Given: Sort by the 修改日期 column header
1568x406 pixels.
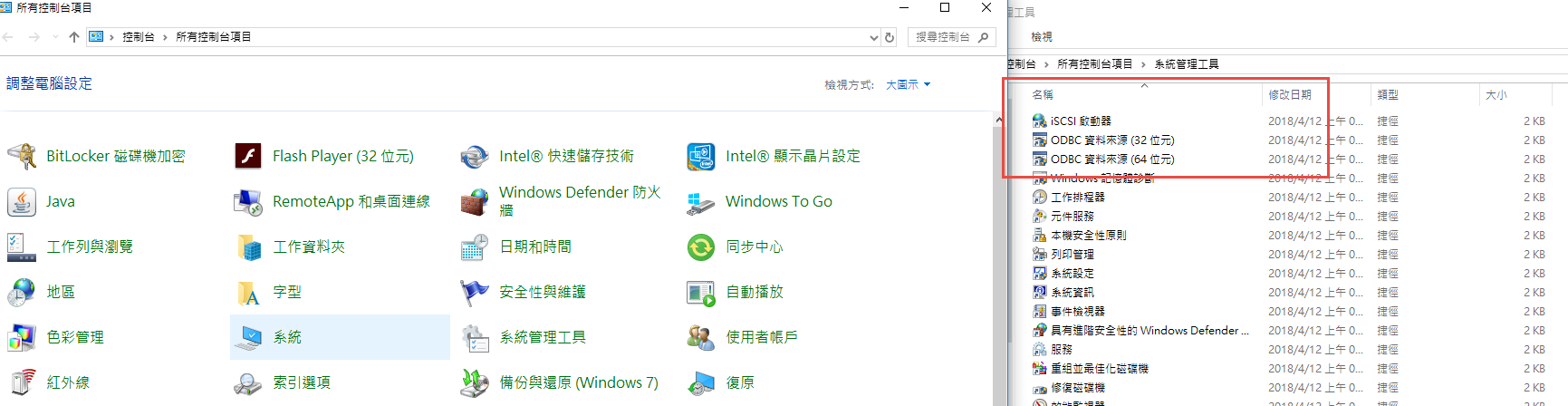Looking at the screenshot, I should pyautogui.click(x=1290, y=94).
